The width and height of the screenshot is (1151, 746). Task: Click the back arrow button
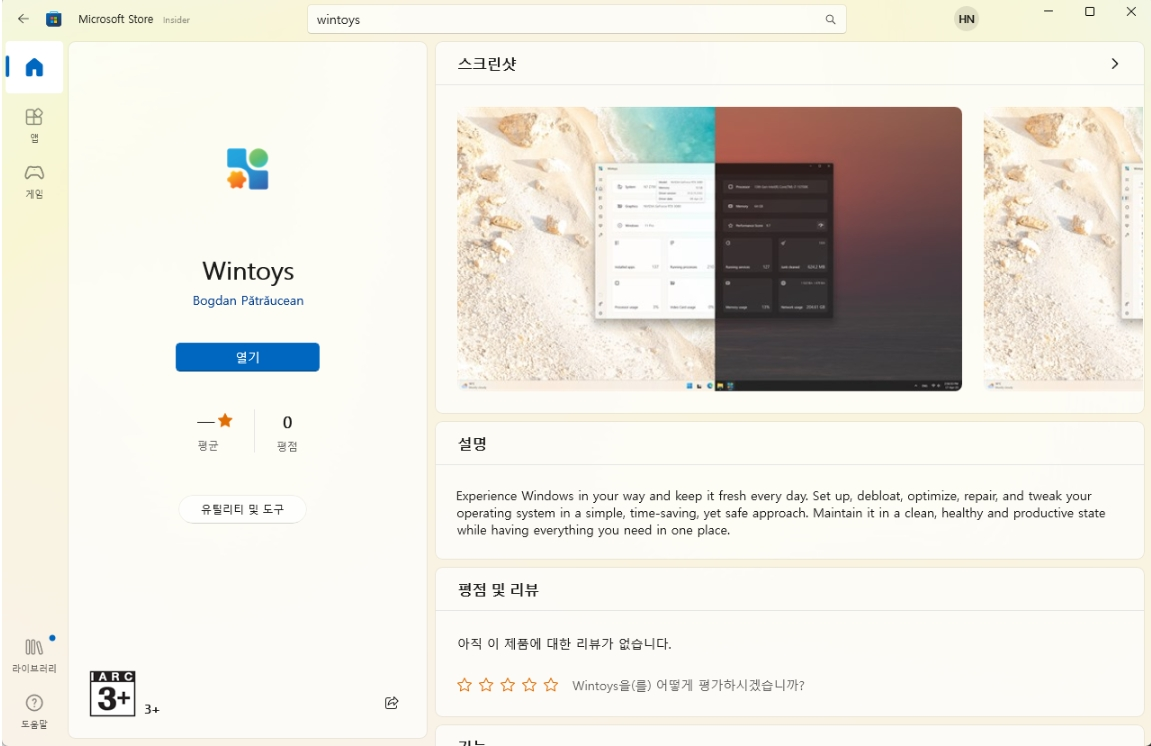tap(23, 19)
